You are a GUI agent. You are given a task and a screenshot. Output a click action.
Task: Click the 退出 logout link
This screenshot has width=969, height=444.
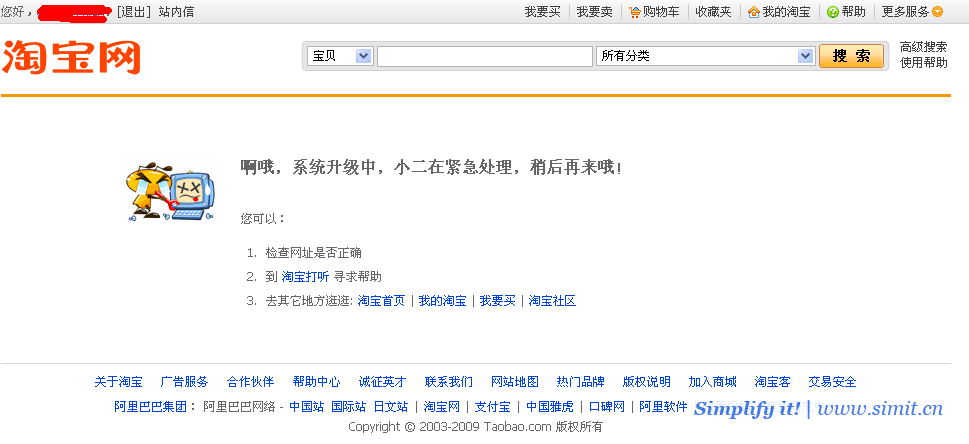click(x=134, y=12)
